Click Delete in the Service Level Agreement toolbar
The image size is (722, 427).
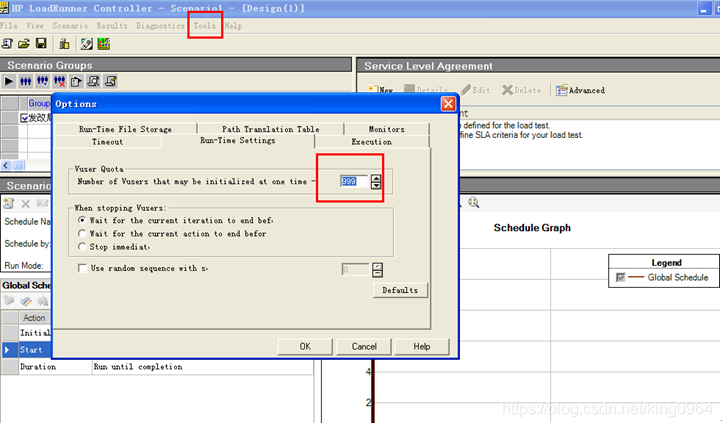[x=522, y=90]
